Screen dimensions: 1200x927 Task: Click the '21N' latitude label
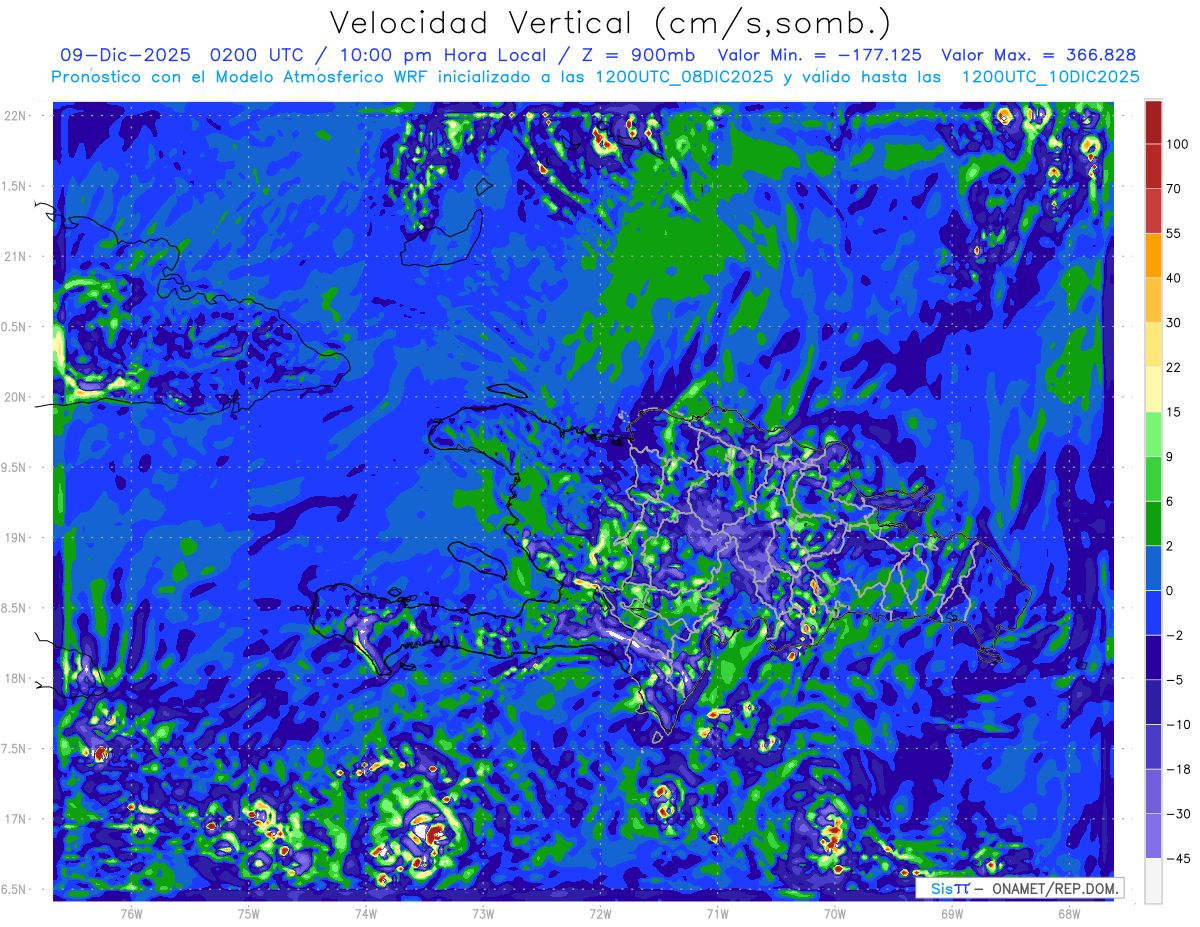pyautogui.click(x=17, y=257)
